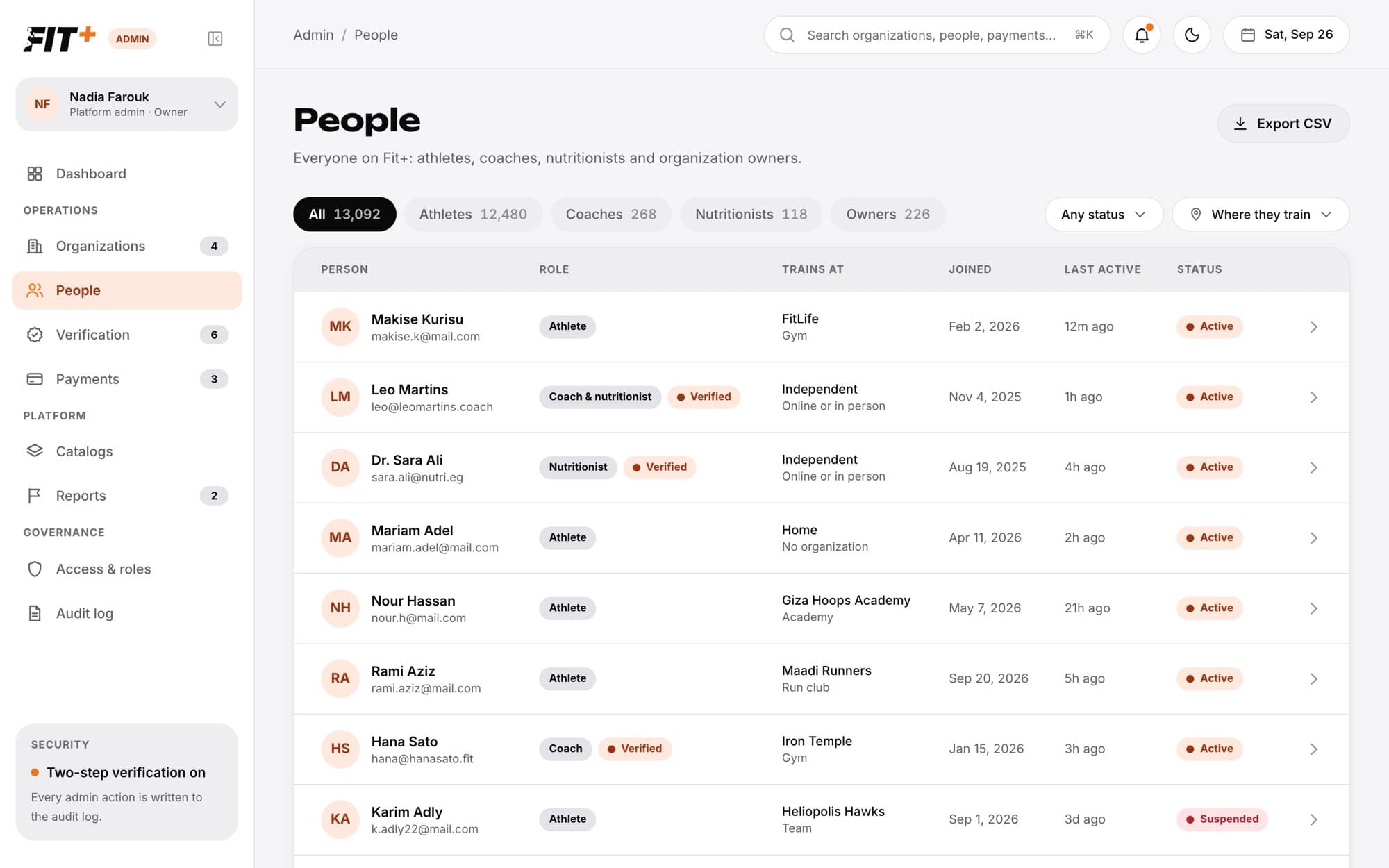Click the email mariam.adel@mail.com
The image size is (1389, 868).
coord(435,548)
